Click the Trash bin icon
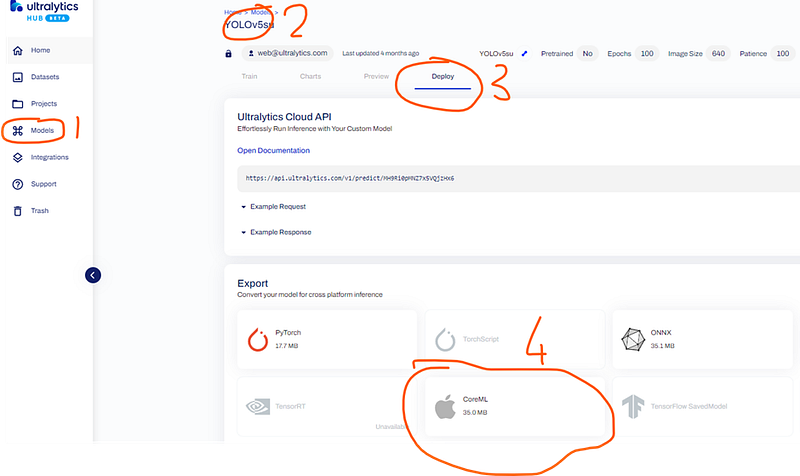Viewport: 800px width, 476px height. tap(18, 211)
